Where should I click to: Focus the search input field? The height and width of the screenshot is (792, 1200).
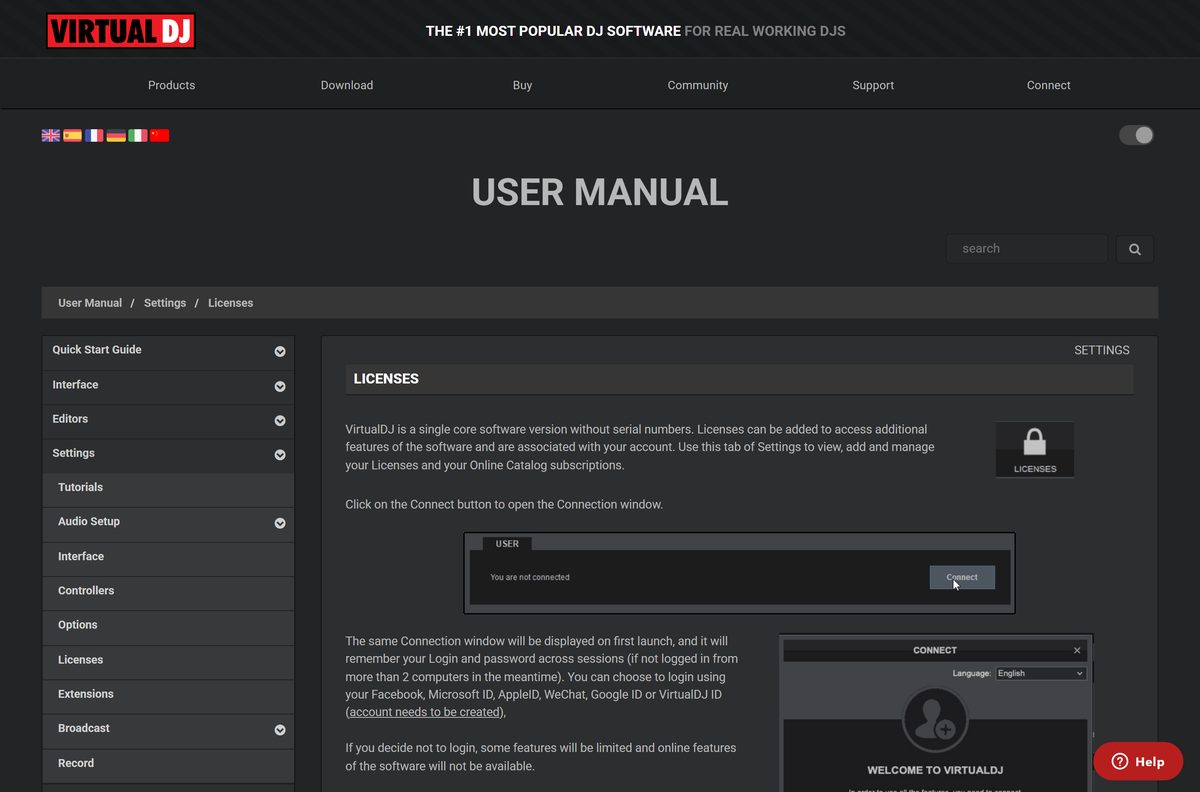[1027, 249]
